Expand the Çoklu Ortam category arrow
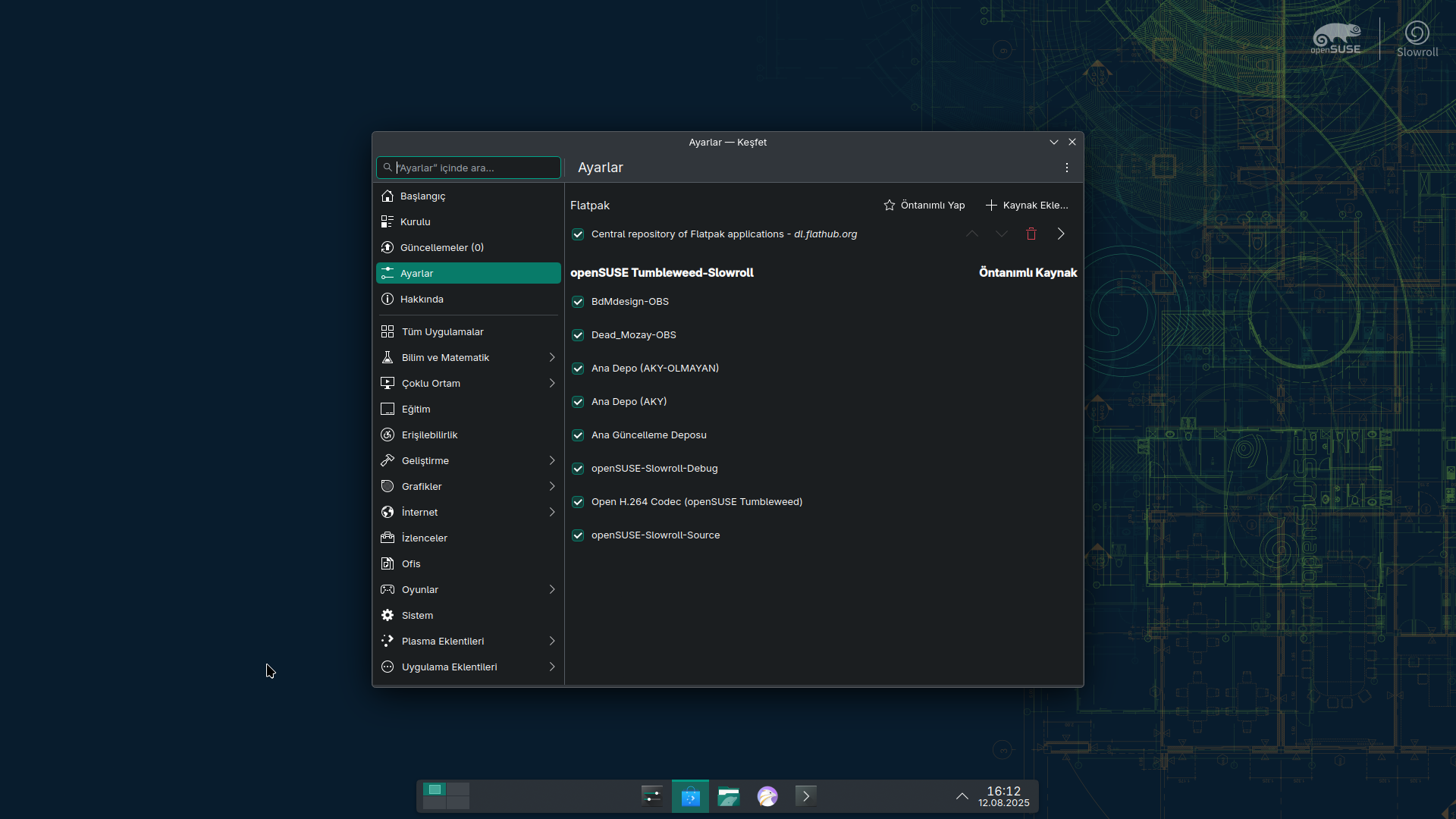Screen dimensions: 1456x819 [552, 383]
